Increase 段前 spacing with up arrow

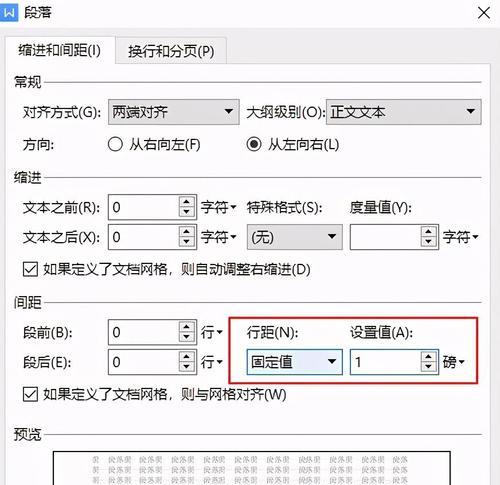tap(187, 327)
